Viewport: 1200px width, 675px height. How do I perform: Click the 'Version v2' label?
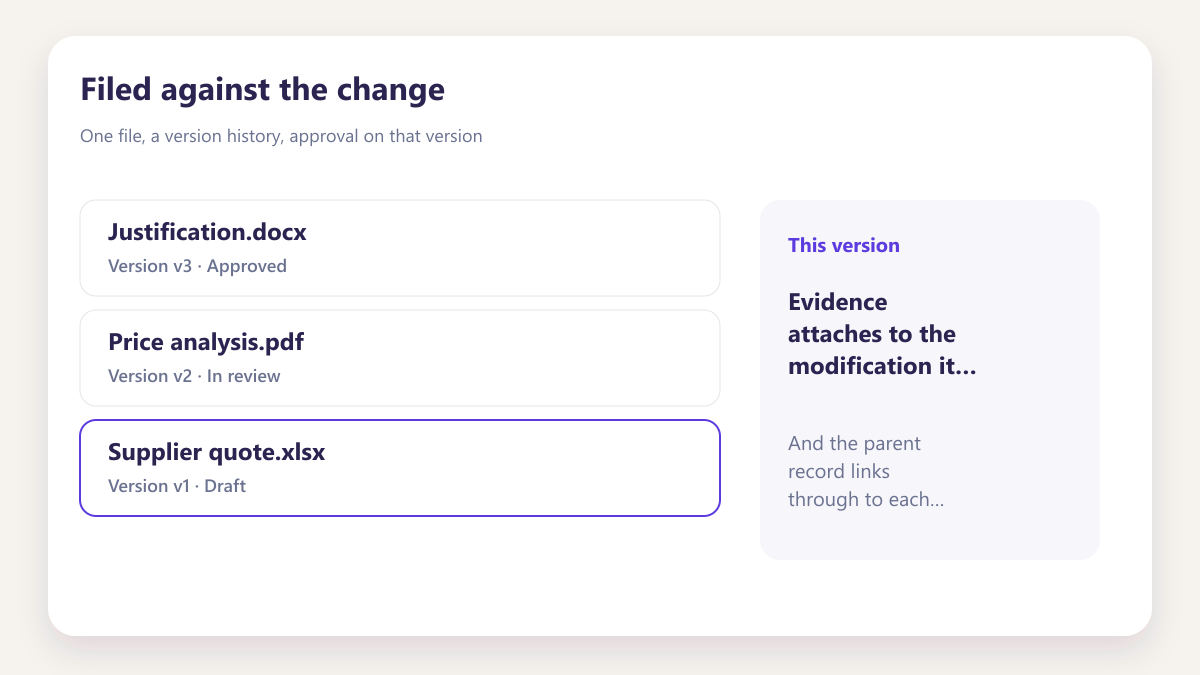(150, 376)
